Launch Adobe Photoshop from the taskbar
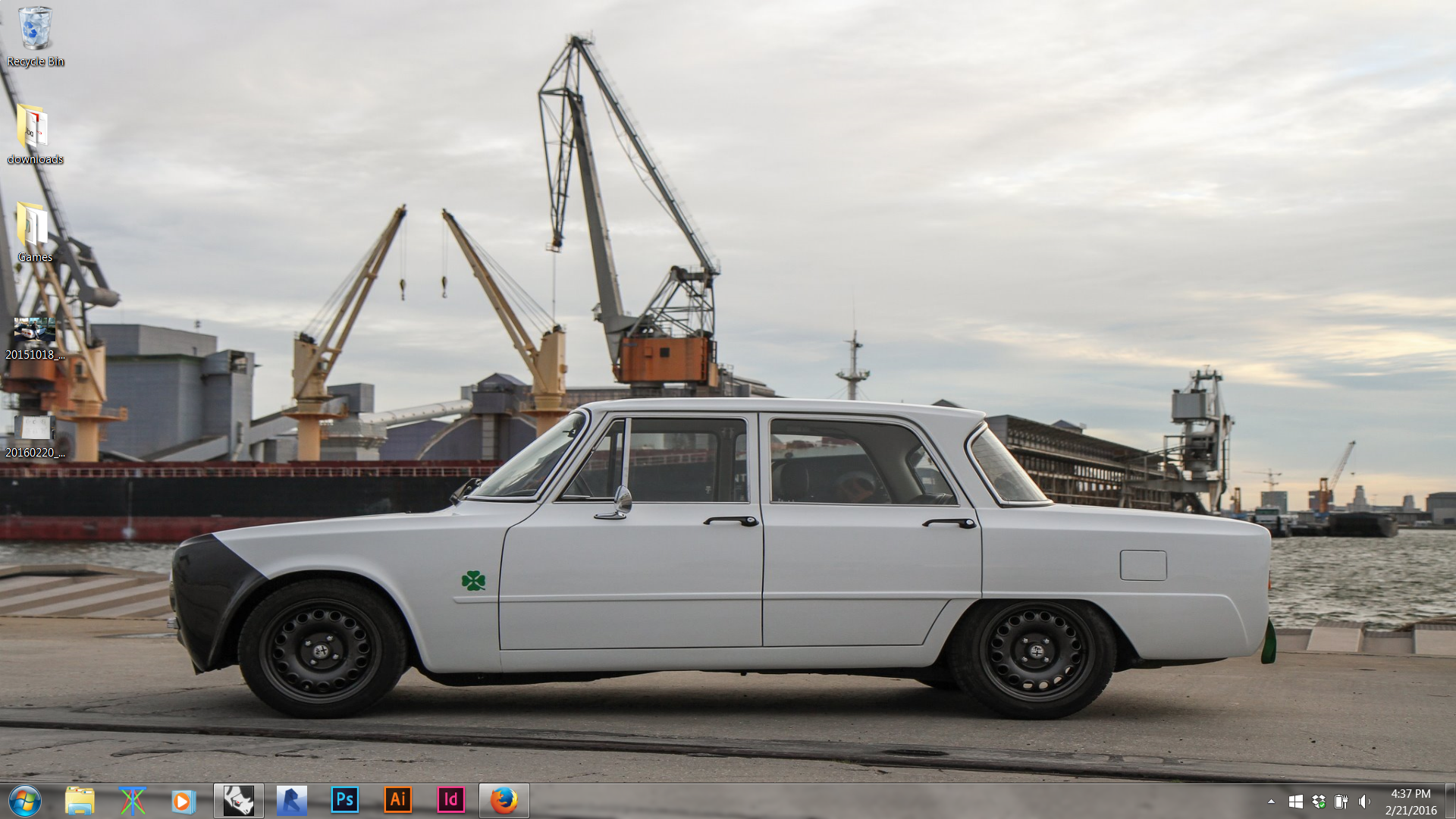The height and width of the screenshot is (819, 1456). point(345,801)
